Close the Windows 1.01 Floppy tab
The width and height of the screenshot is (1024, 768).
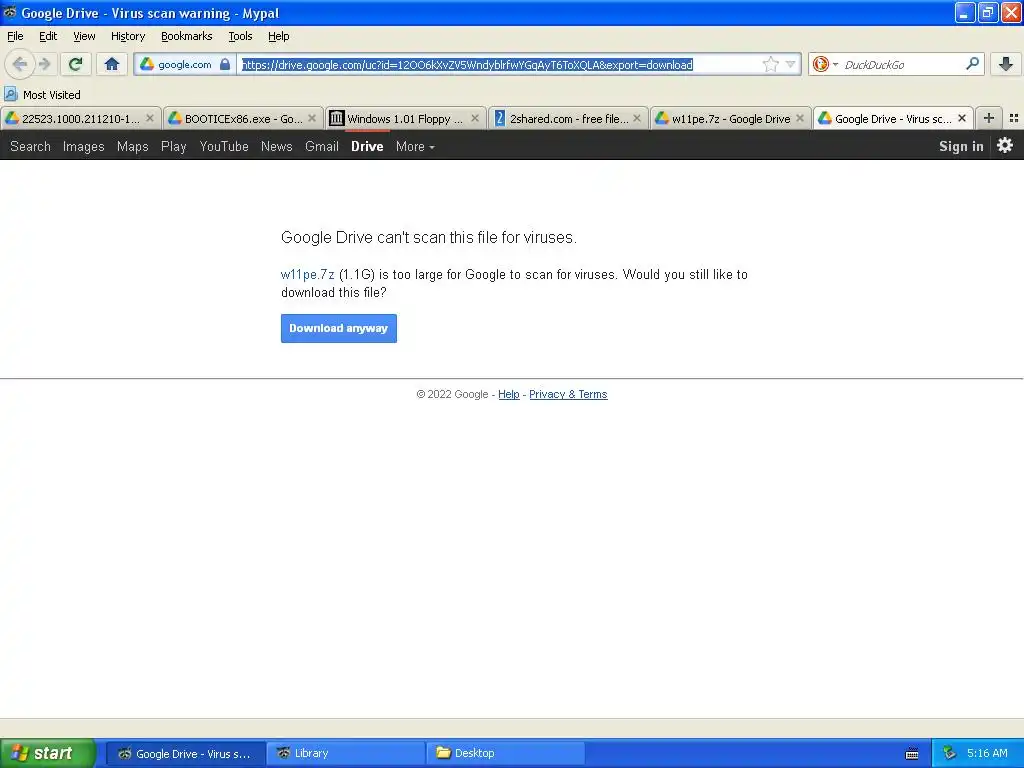tap(475, 118)
